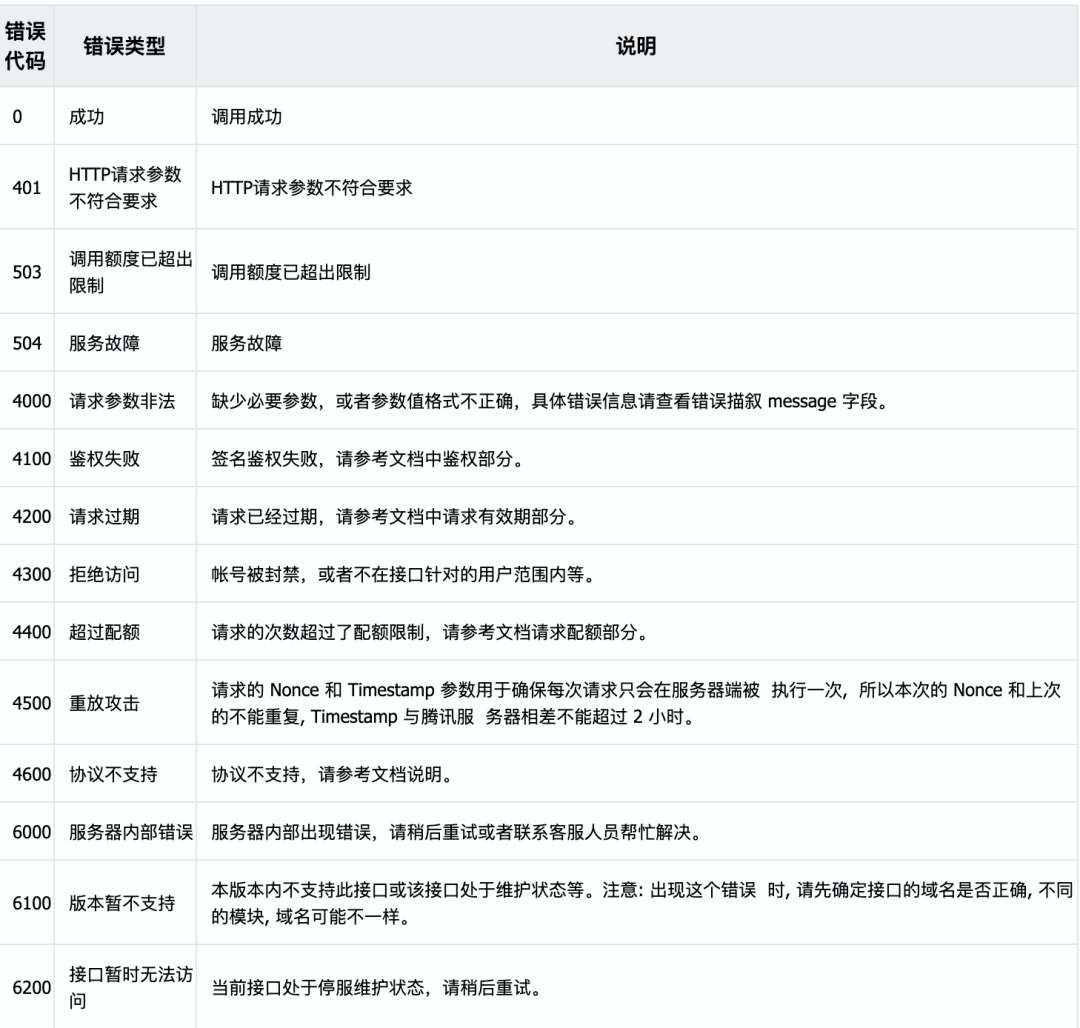Click description starting 本版本内不支持此接口
Screen dimensions: 1080x1028
(642, 903)
